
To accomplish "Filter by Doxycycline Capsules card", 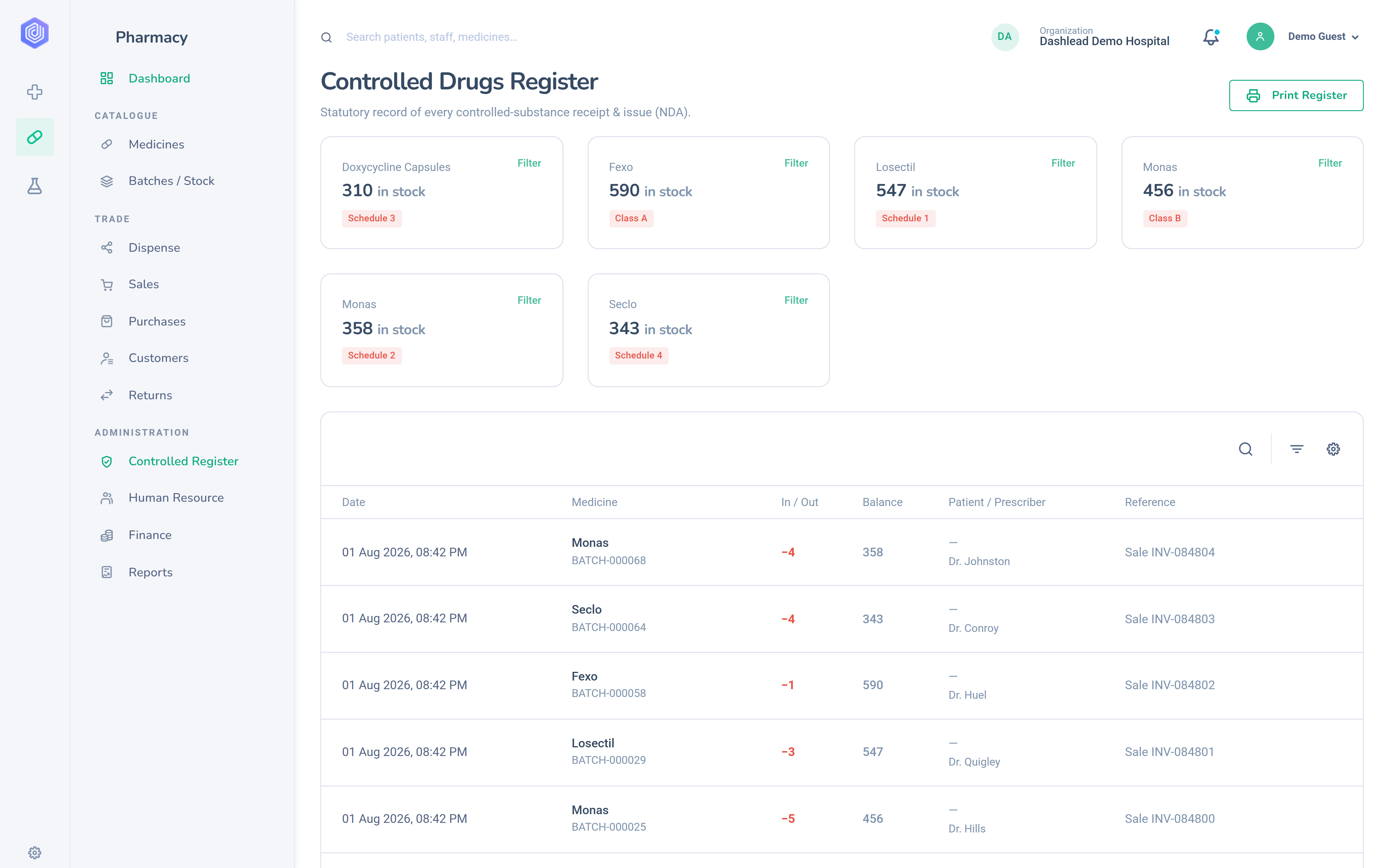I will 529,163.
